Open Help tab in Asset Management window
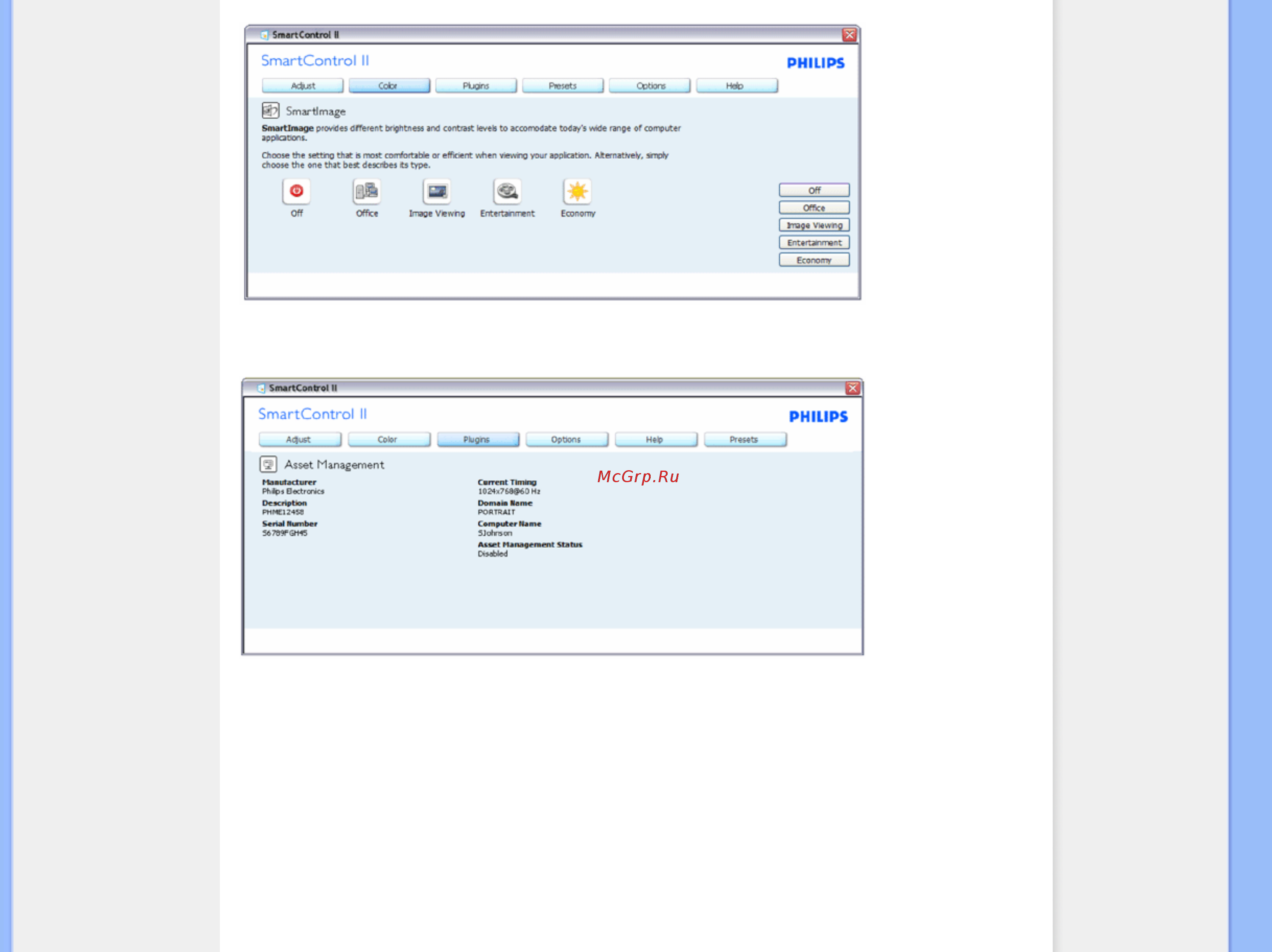 (656, 439)
